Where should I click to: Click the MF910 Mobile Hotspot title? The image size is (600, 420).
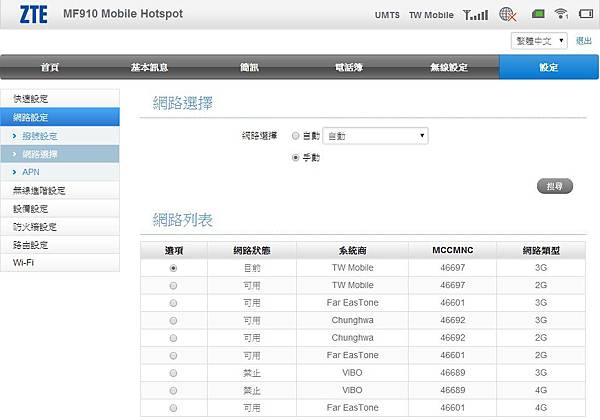click(123, 14)
